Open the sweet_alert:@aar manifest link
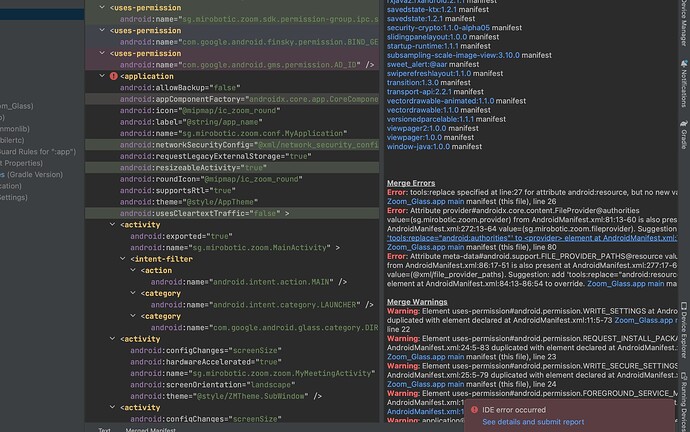 click(x=417, y=64)
